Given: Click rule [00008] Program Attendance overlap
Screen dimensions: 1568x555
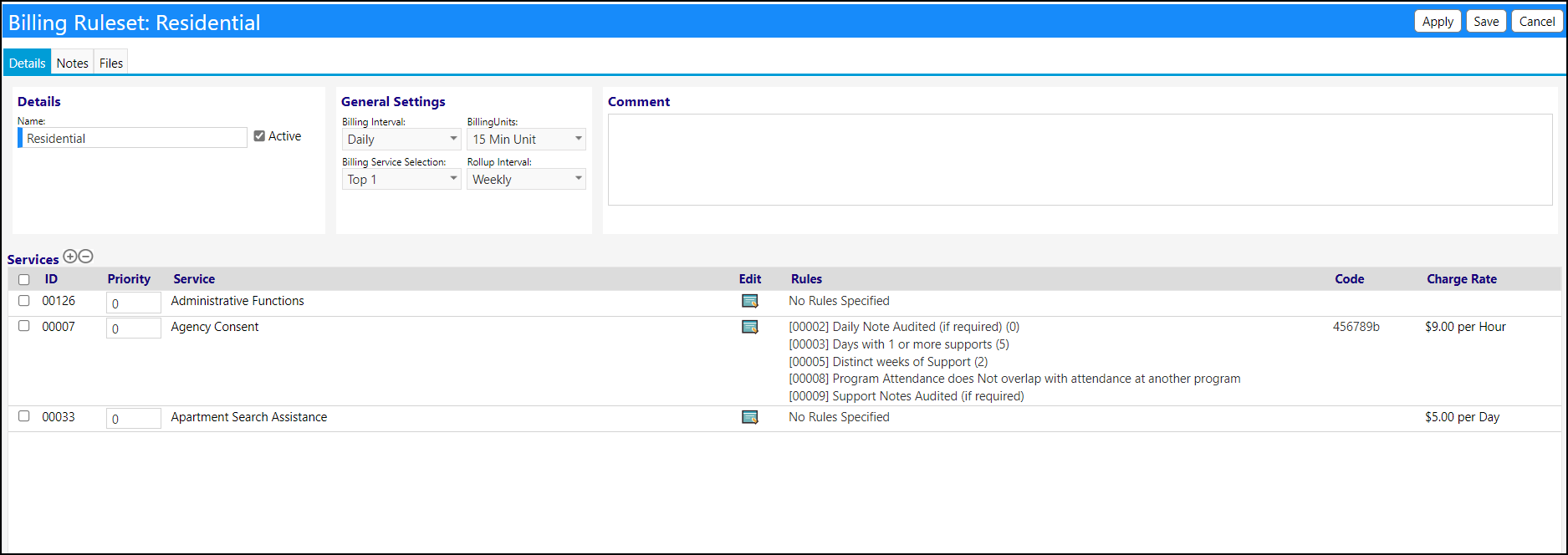Looking at the screenshot, I should (x=1014, y=379).
